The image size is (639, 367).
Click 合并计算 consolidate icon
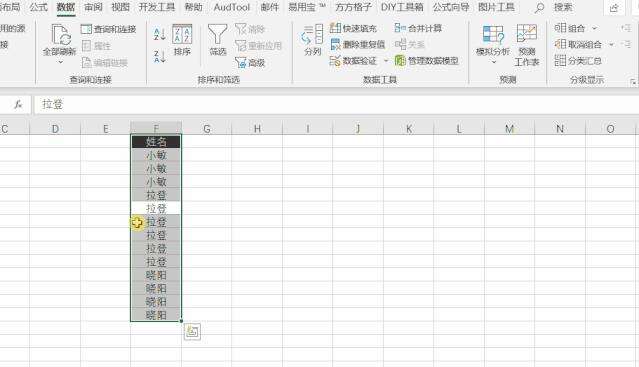coord(400,28)
